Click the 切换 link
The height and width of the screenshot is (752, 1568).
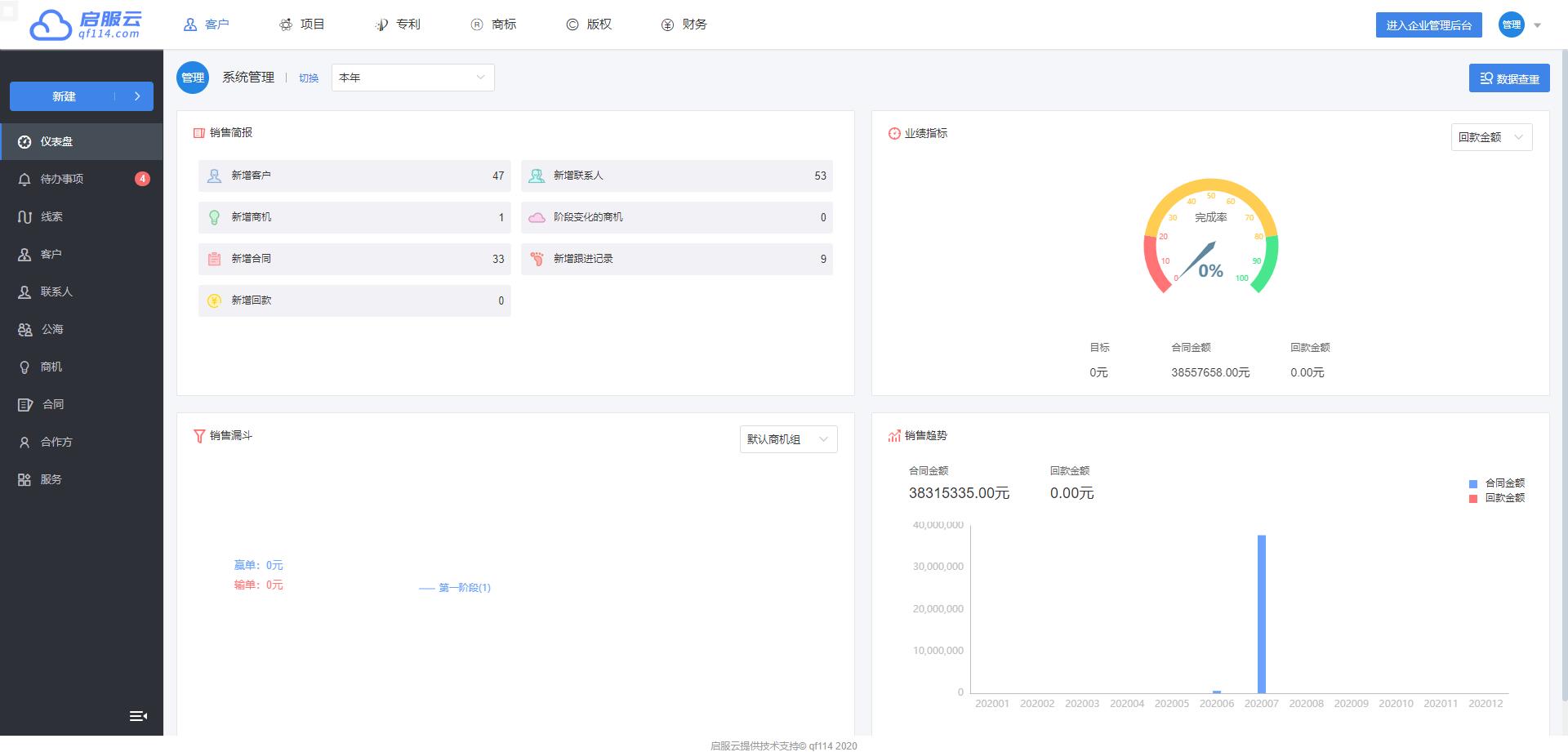click(309, 78)
